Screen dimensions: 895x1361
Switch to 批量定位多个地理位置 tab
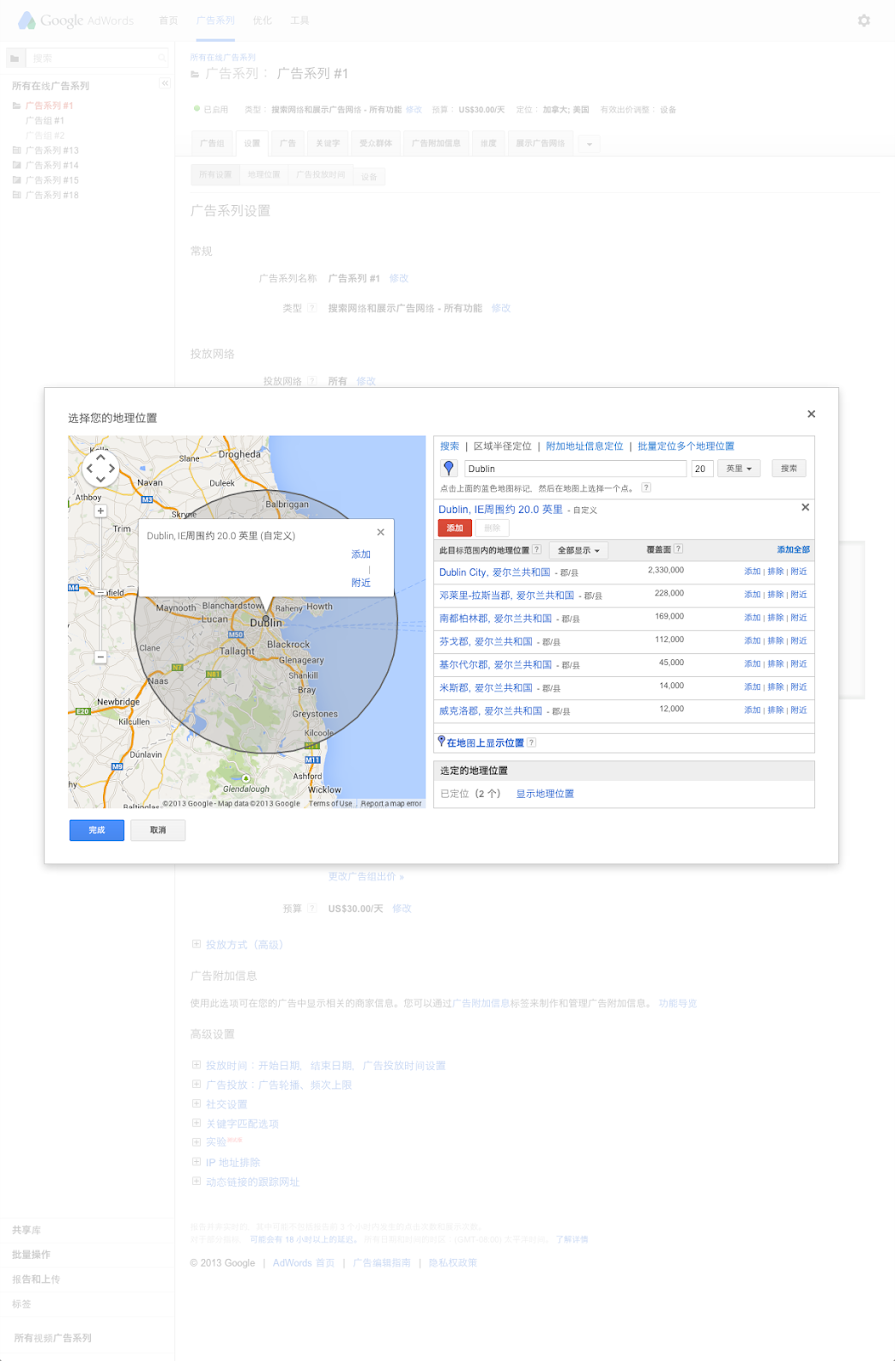coord(686,446)
